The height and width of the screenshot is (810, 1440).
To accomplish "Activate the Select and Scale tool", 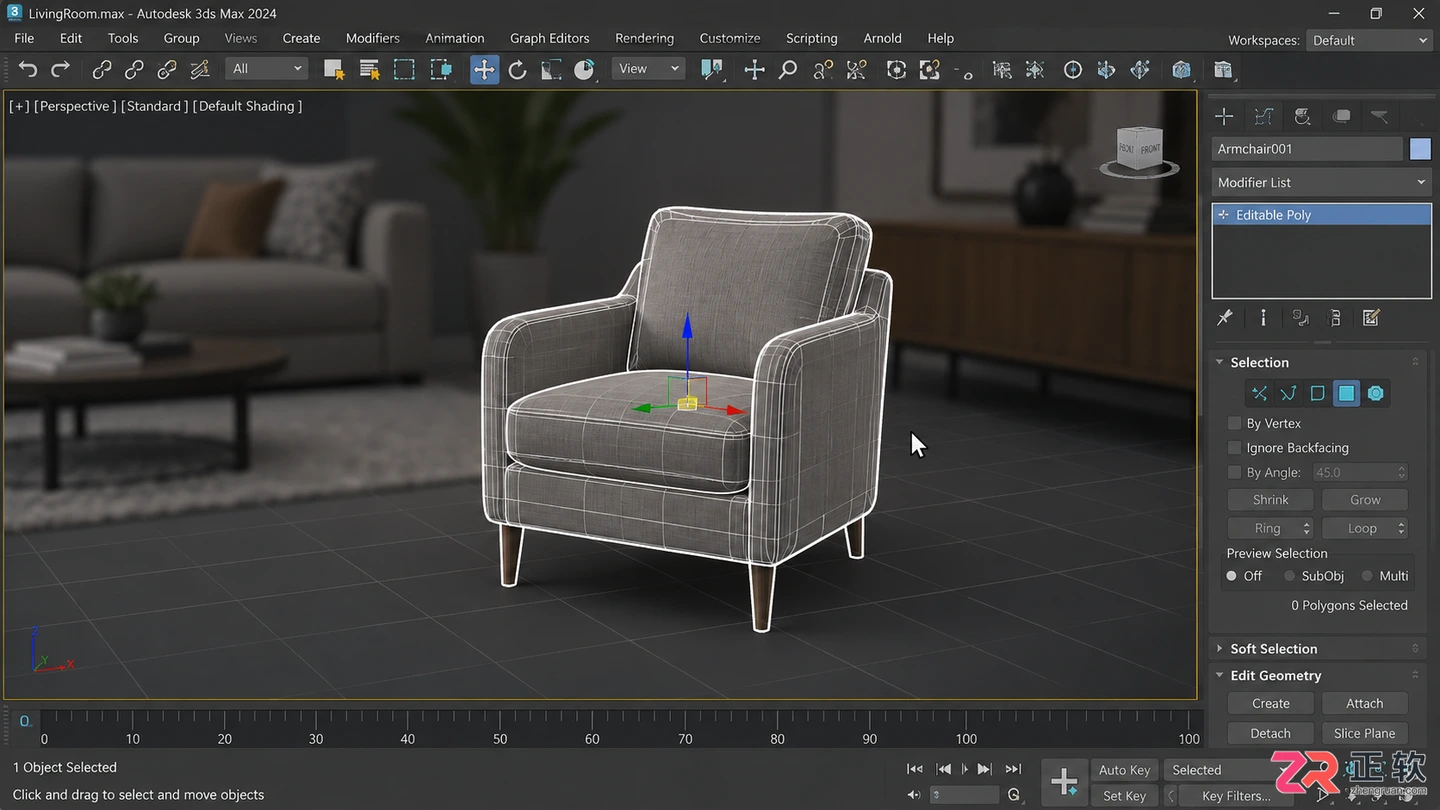I will point(551,69).
